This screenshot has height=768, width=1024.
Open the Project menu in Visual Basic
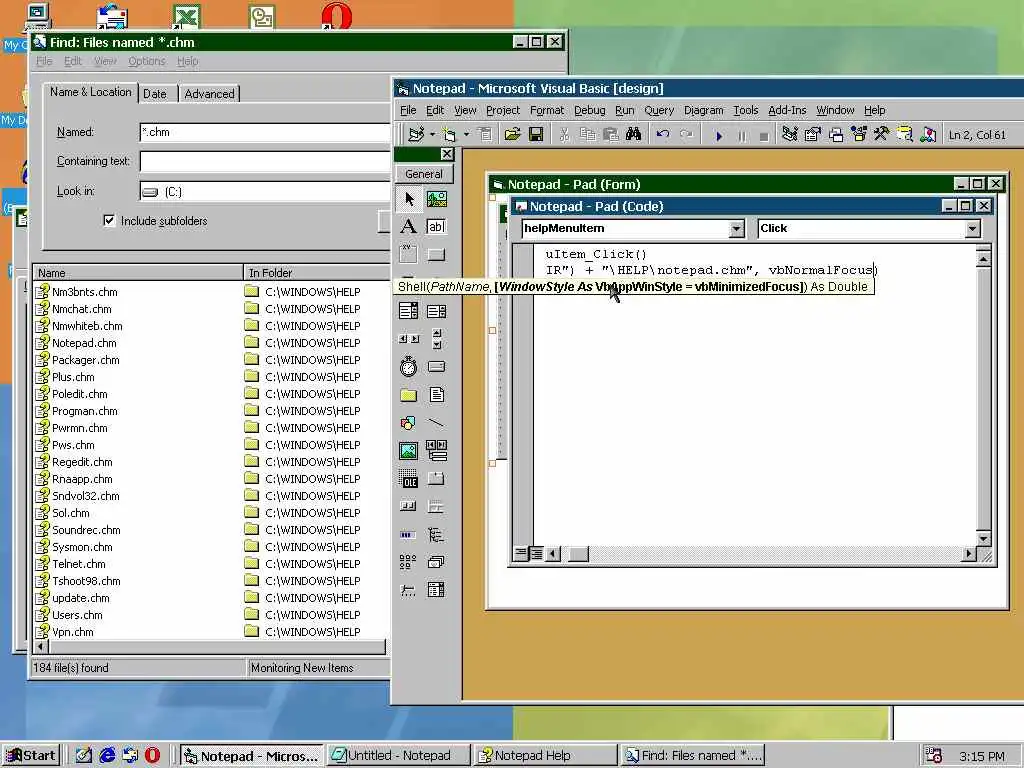pyautogui.click(x=503, y=110)
